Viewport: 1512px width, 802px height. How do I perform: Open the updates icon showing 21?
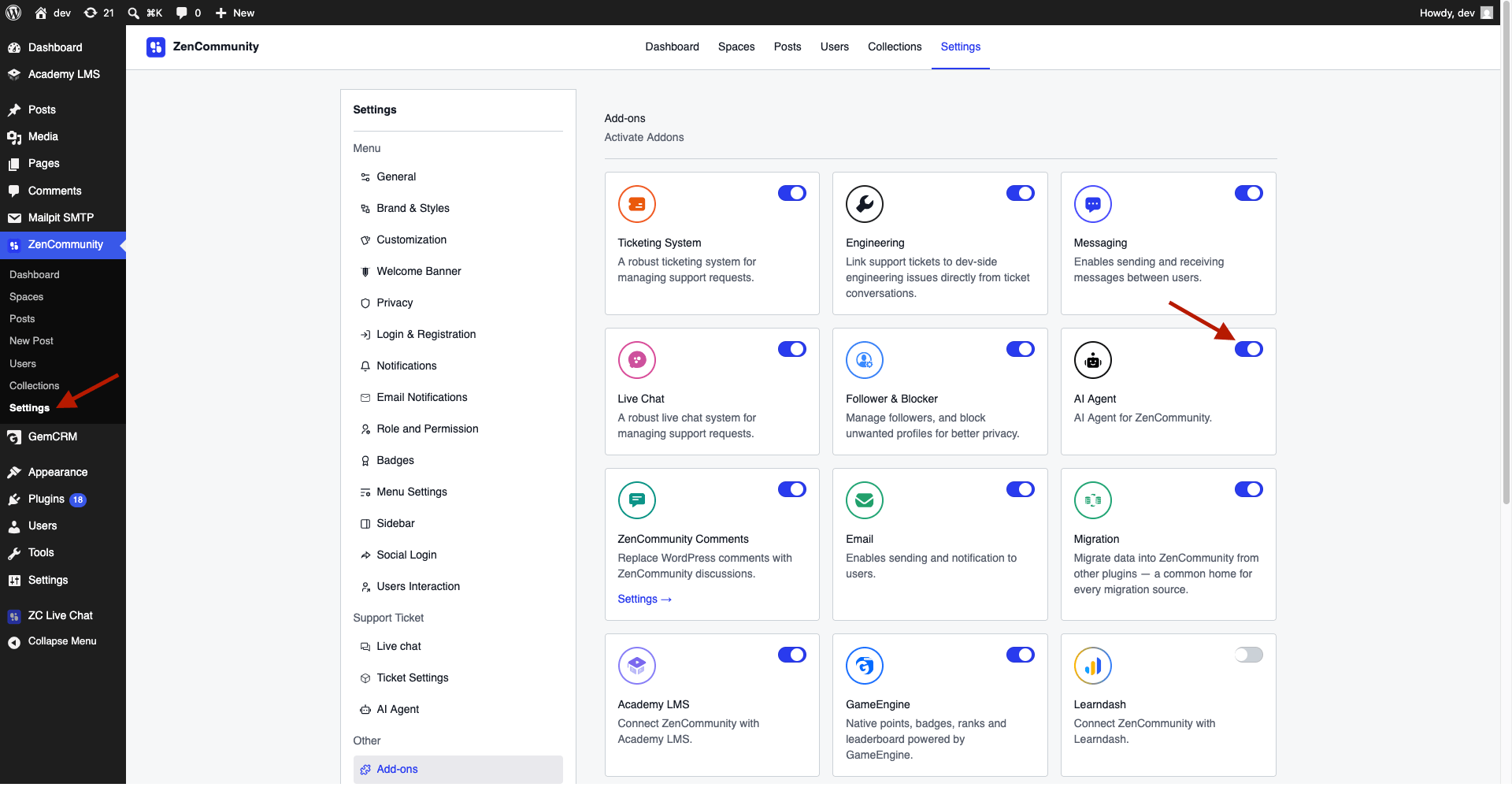(x=98, y=13)
